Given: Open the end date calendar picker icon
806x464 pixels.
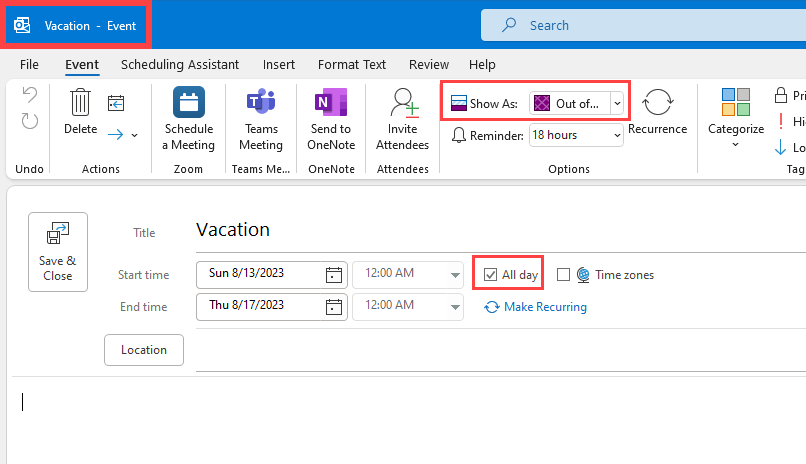Looking at the screenshot, I should 334,307.
